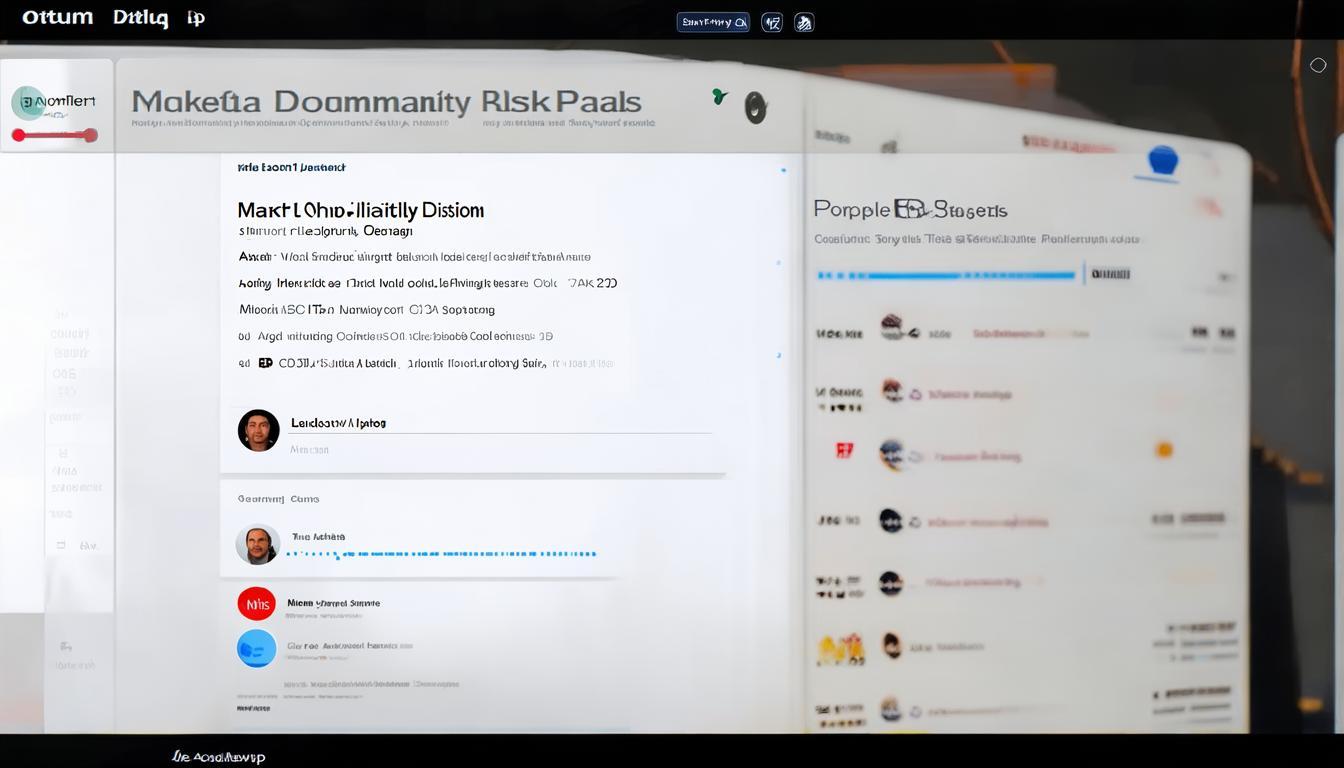Click the Leidootw Alpatog input field
The width and height of the screenshot is (1344, 768).
(x=500, y=423)
